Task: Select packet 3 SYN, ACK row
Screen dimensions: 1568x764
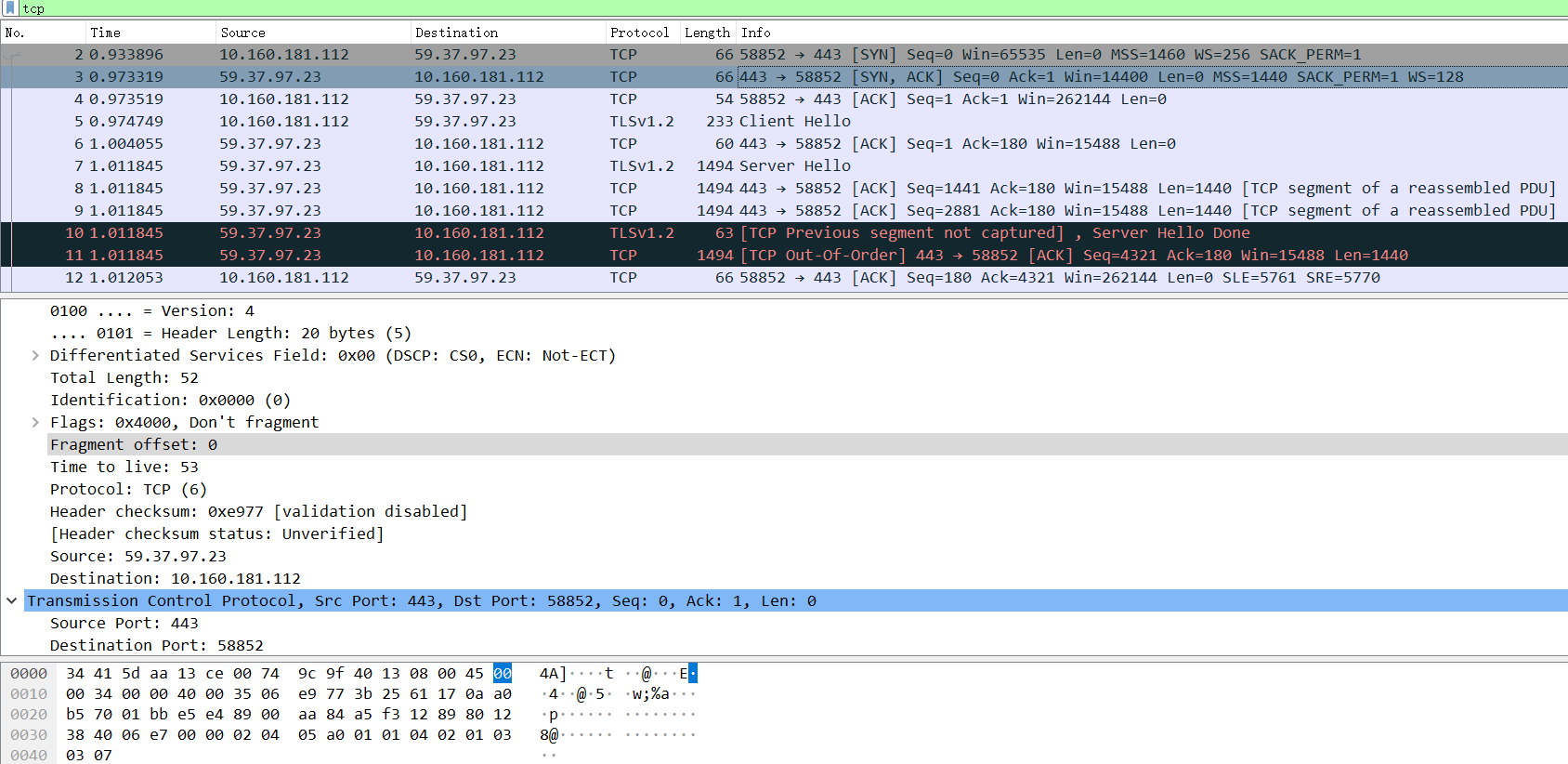Action: click(784, 77)
